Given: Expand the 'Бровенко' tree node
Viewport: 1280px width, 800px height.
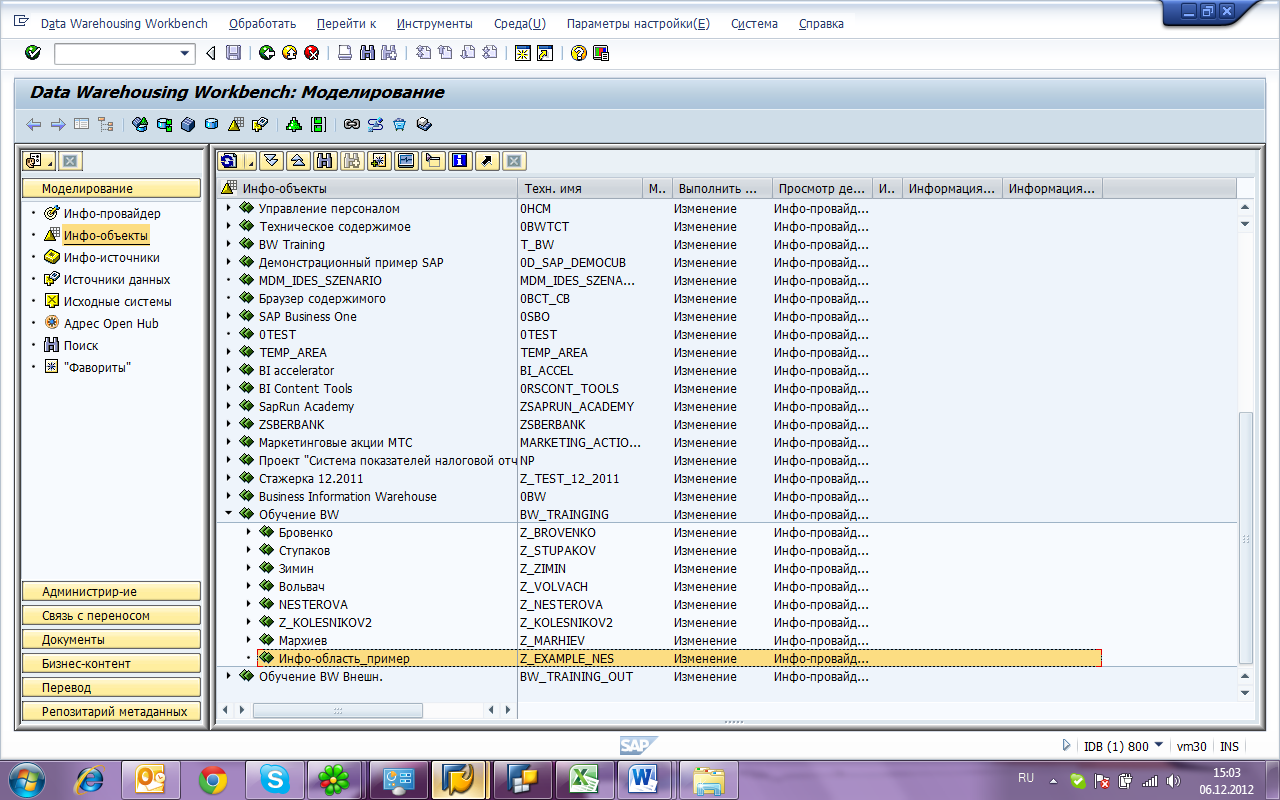Looking at the screenshot, I should (249, 532).
